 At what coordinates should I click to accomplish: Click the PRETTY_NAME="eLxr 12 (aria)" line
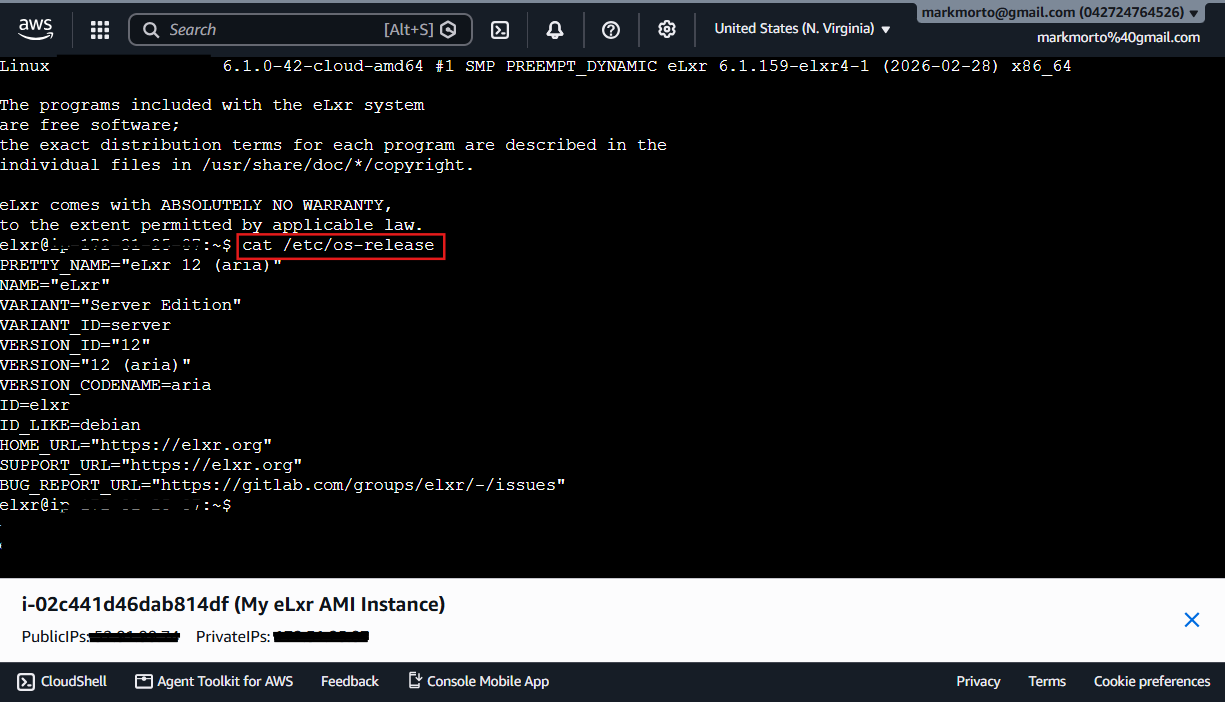[x=141, y=265]
